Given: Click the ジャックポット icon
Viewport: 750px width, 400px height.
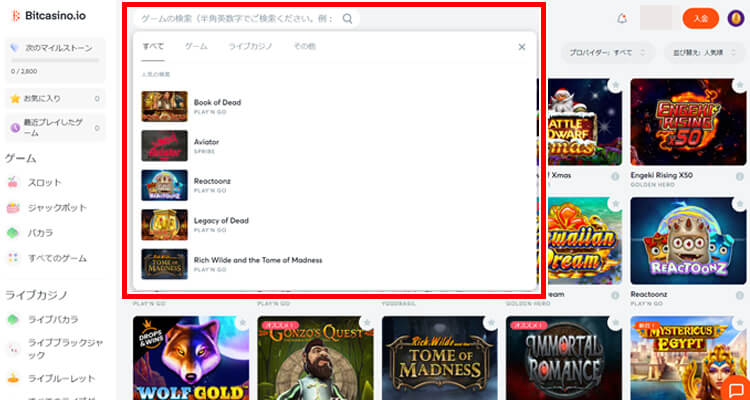Looking at the screenshot, I should [x=13, y=208].
